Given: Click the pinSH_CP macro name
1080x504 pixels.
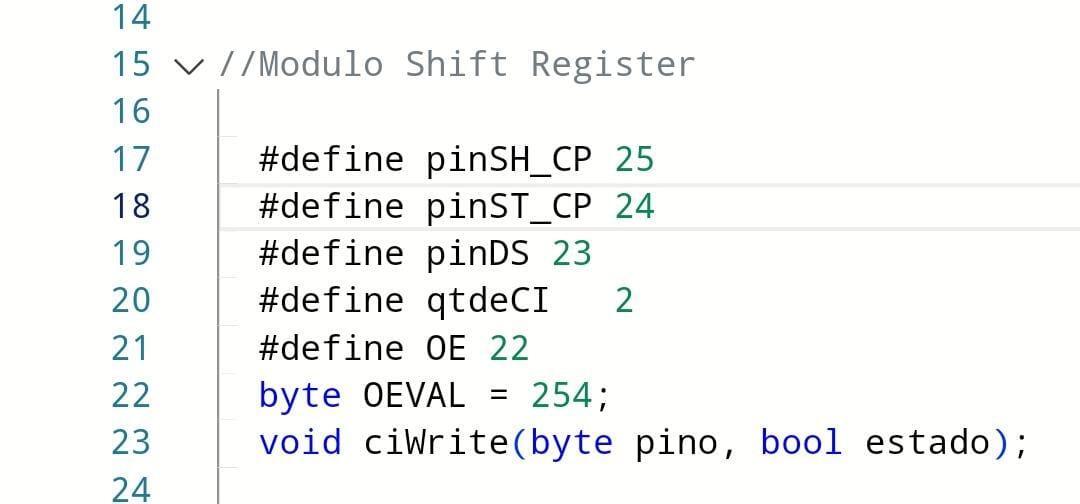Looking at the screenshot, I should [x=508, y=160].
